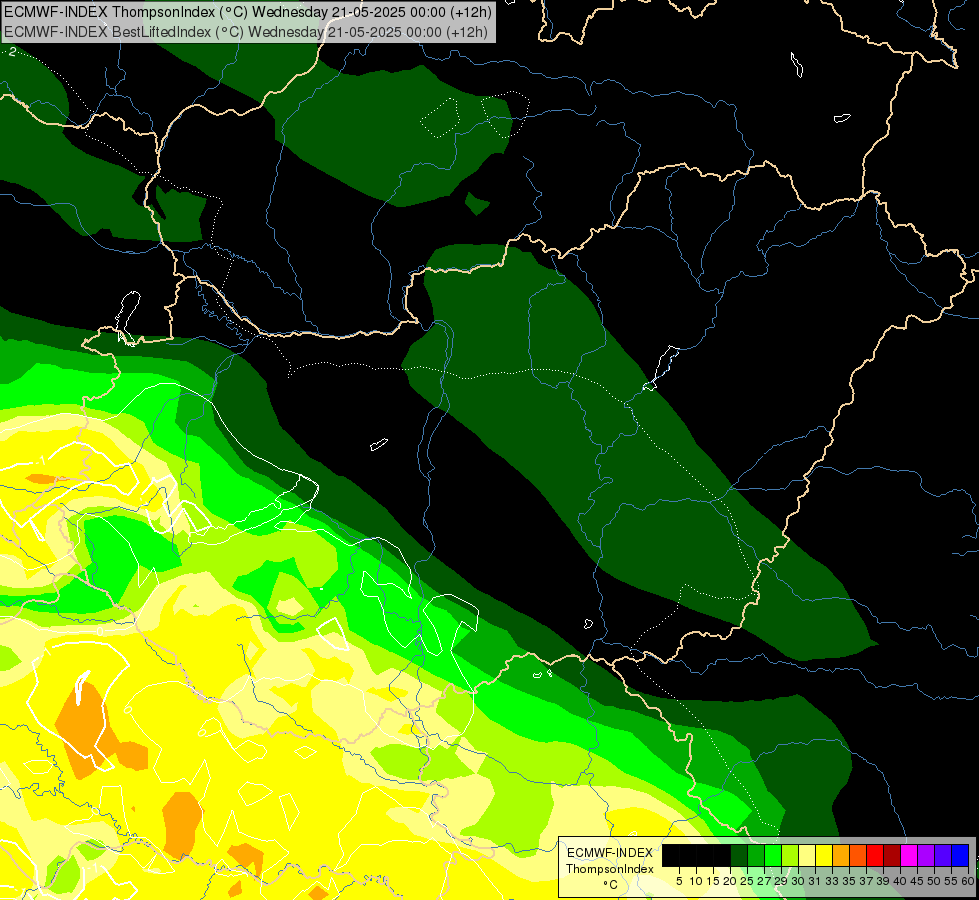This screenshot has width=979, height=900.
Task: Click the legend tick label 25
Action: coord(747,881)
